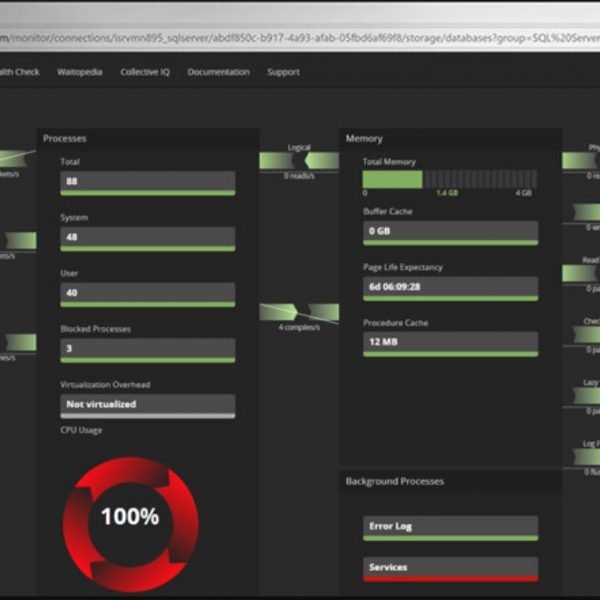Open the Services background process
600x600 pixels.
[x=450, y=569]
